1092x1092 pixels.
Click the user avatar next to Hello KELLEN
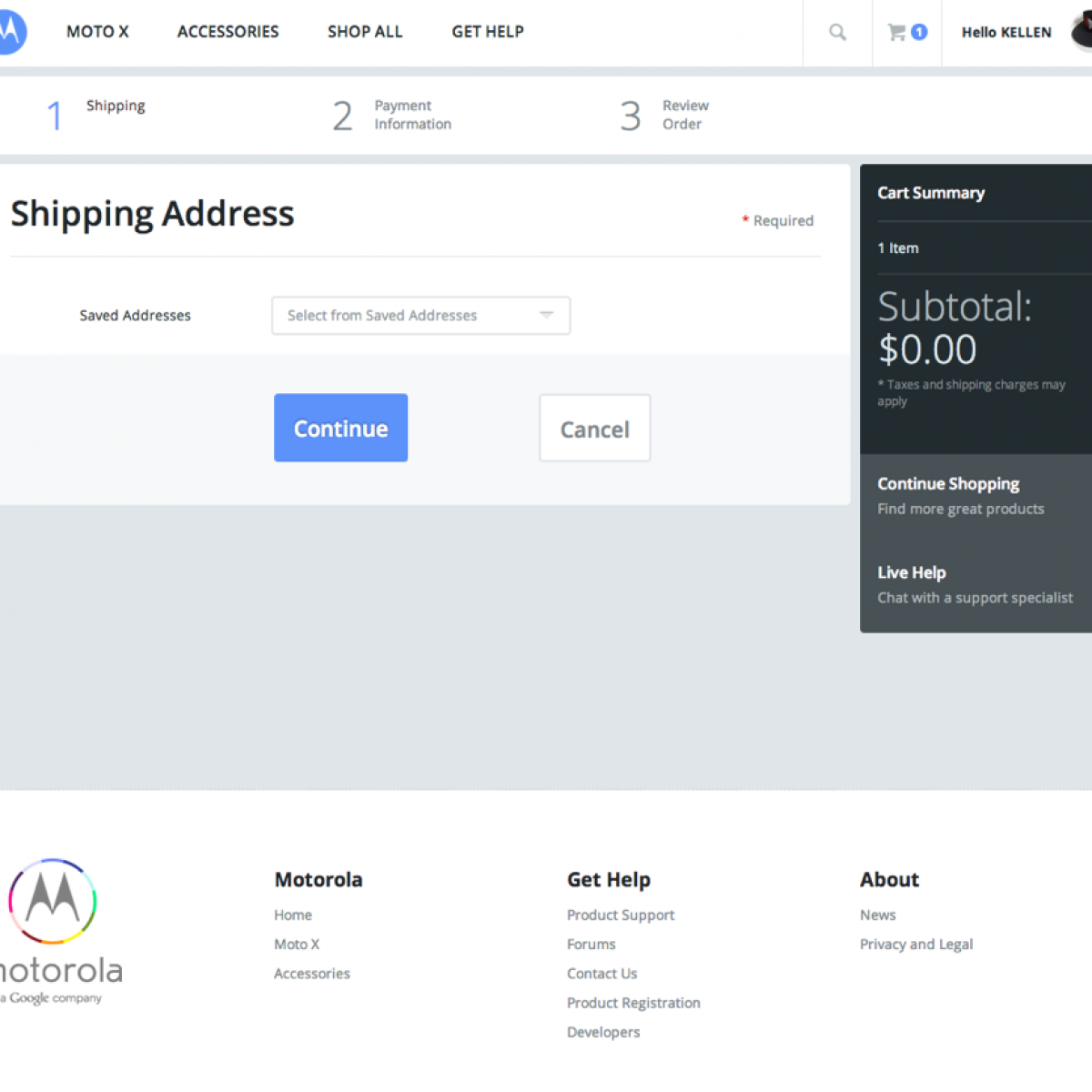point(1082,31)
